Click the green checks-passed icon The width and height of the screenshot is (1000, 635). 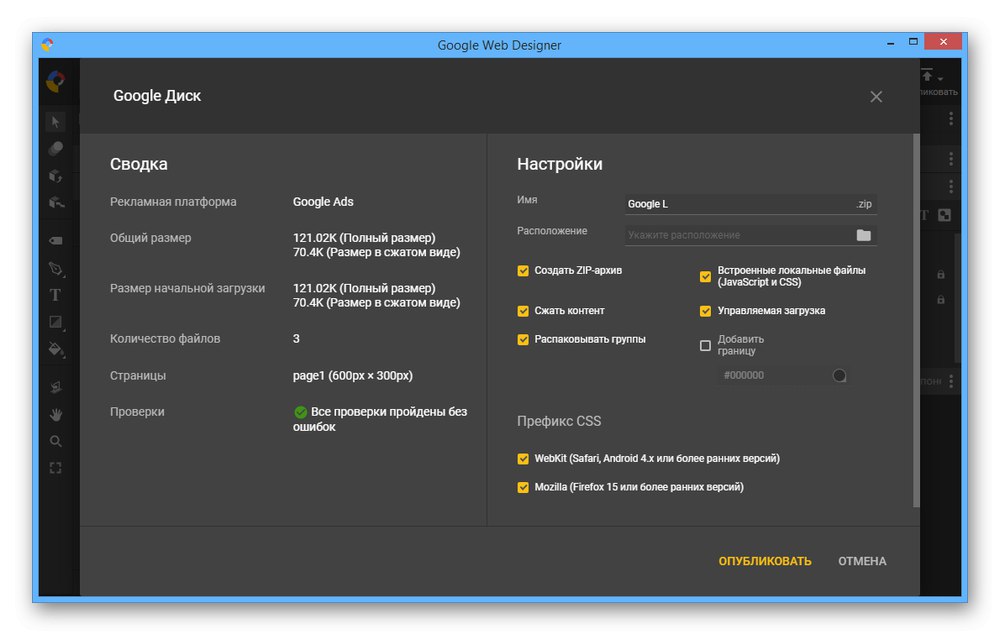[300, 412]
